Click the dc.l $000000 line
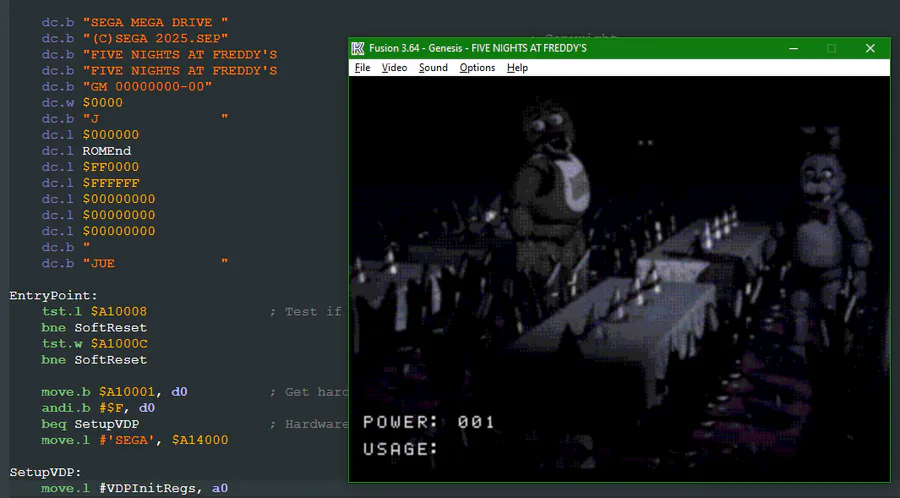The image size is (900, 498). point(90,135)
